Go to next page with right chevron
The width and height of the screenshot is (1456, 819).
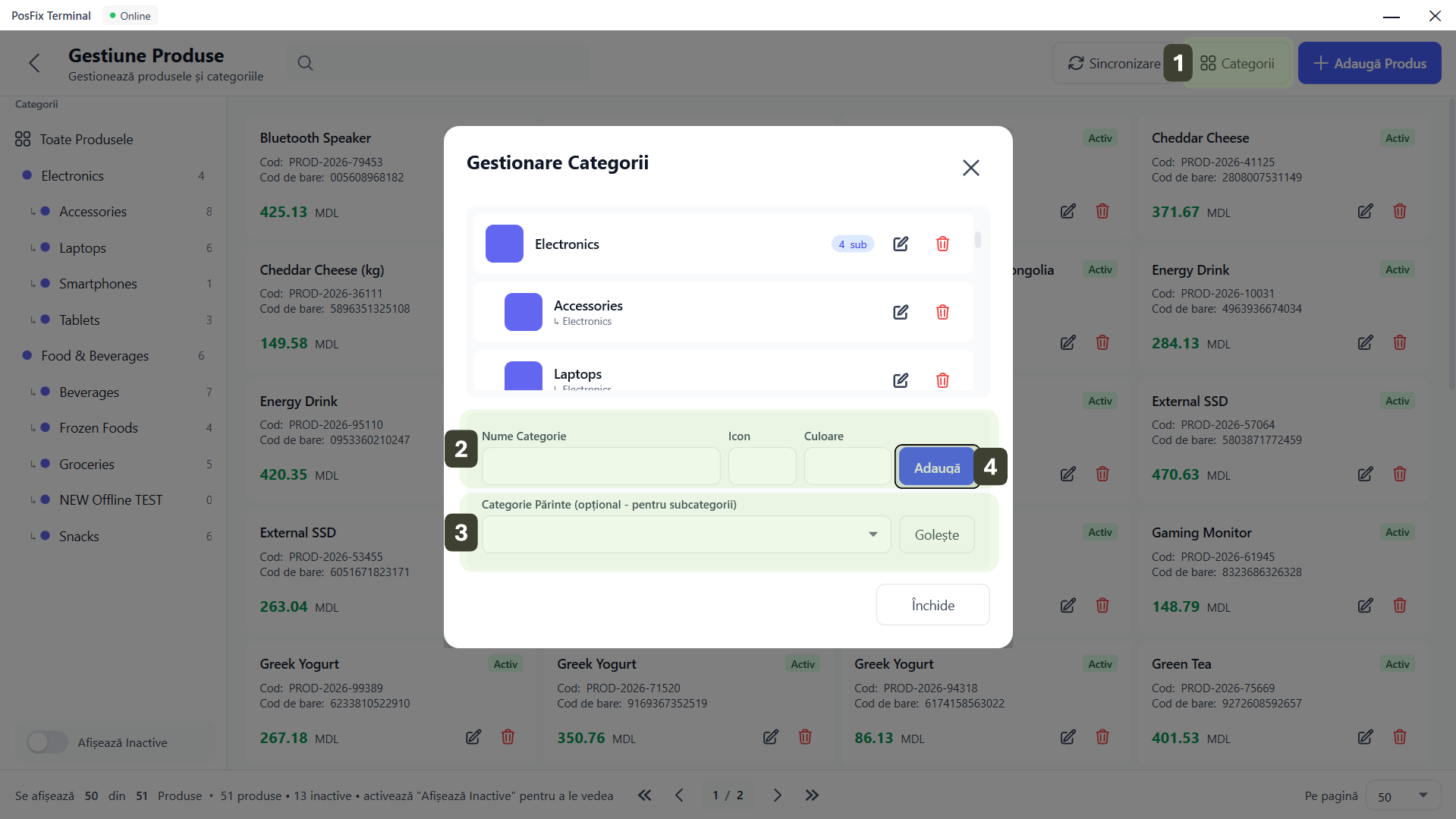[777, 795]
